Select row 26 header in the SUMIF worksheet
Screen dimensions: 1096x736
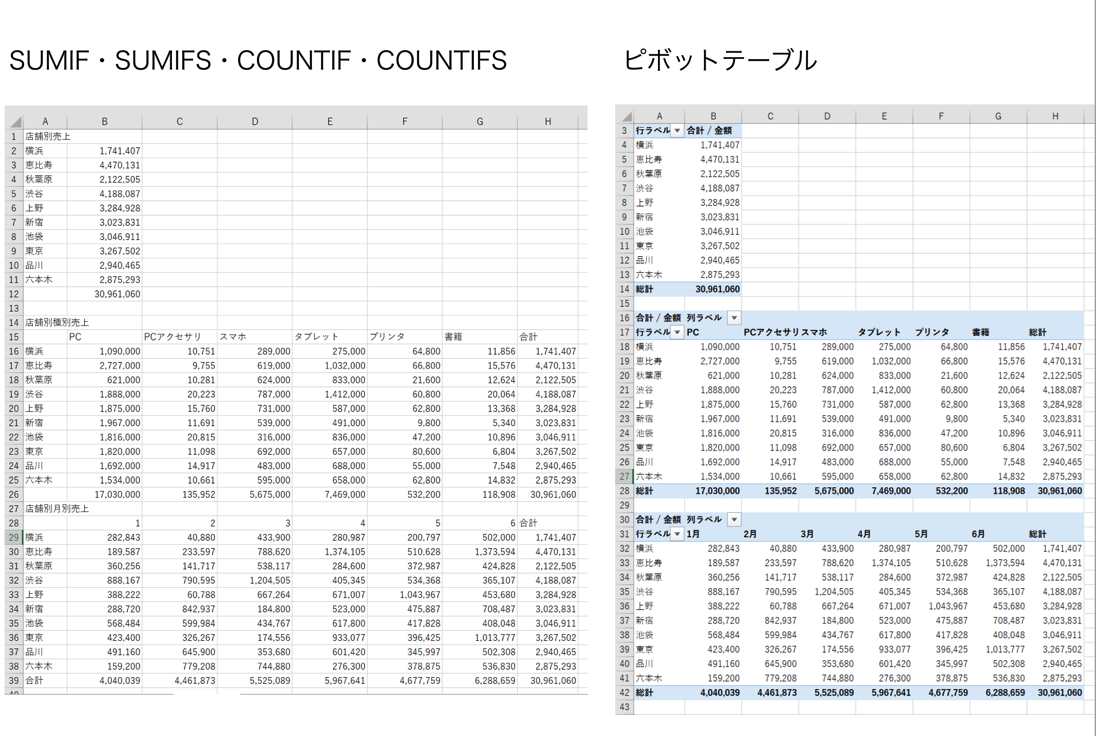point(15,494)
